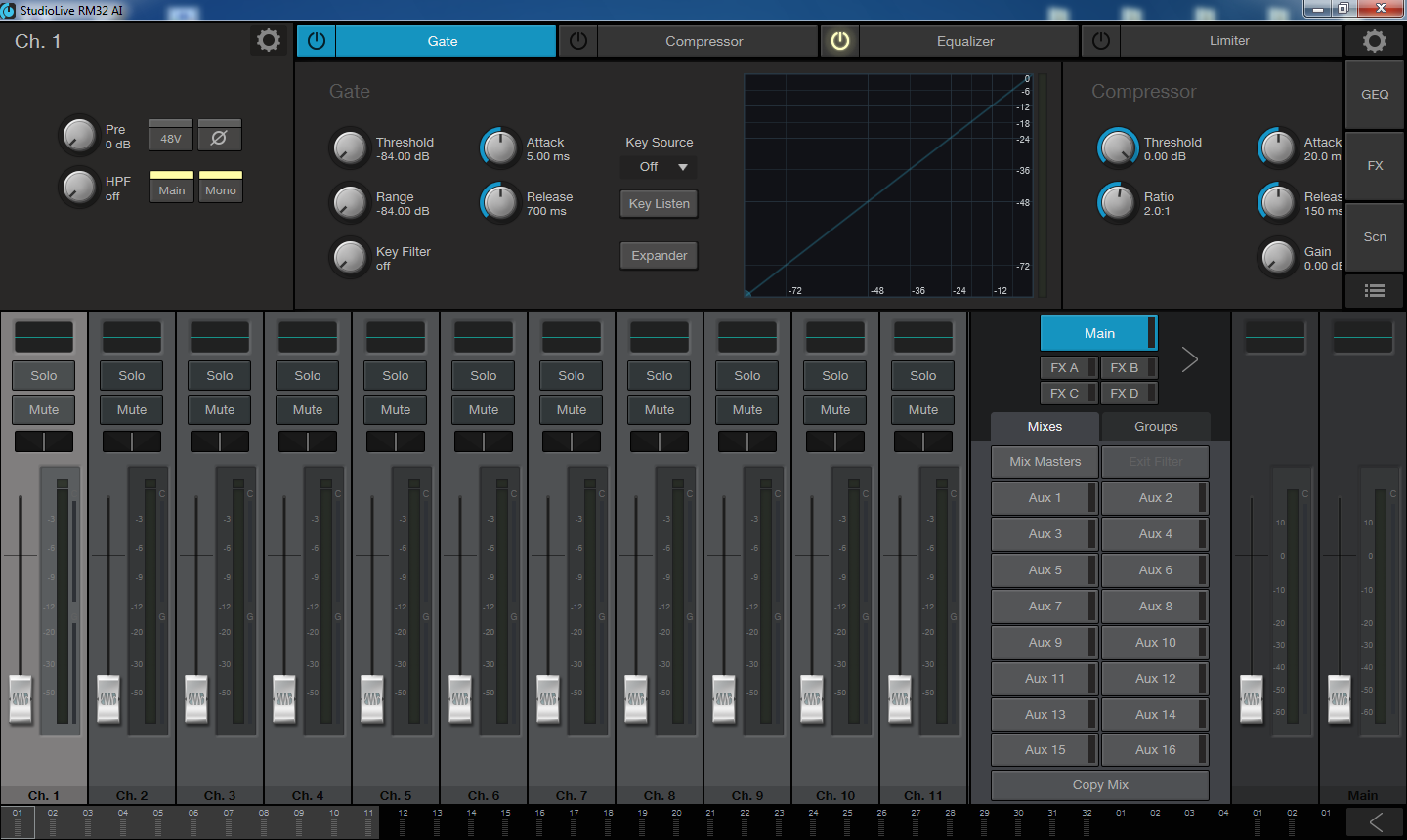Open the FX panel
The image size is (1407, 840).
coord(1375,166)
